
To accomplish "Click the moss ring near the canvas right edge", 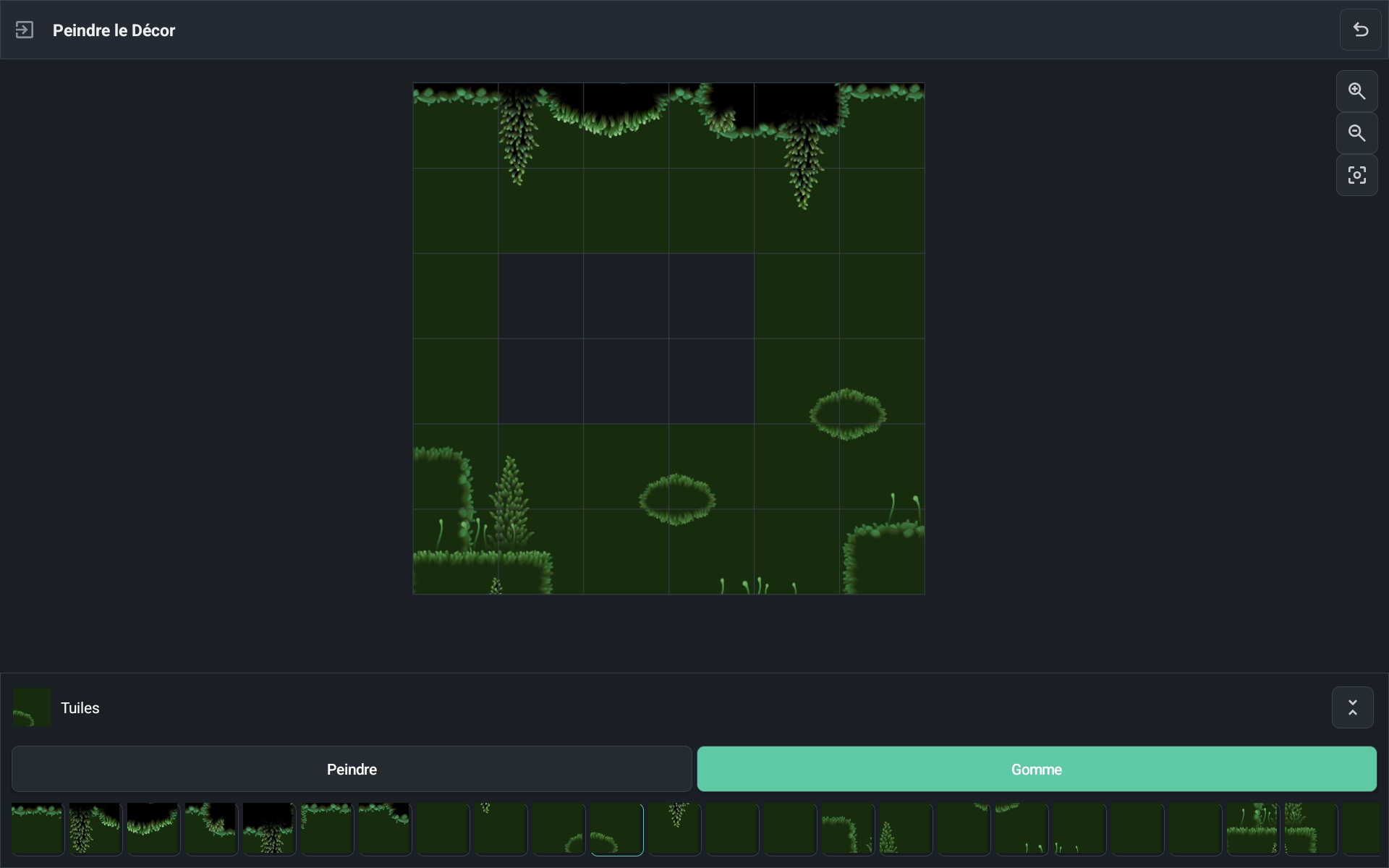I will (x=848, y=414).
